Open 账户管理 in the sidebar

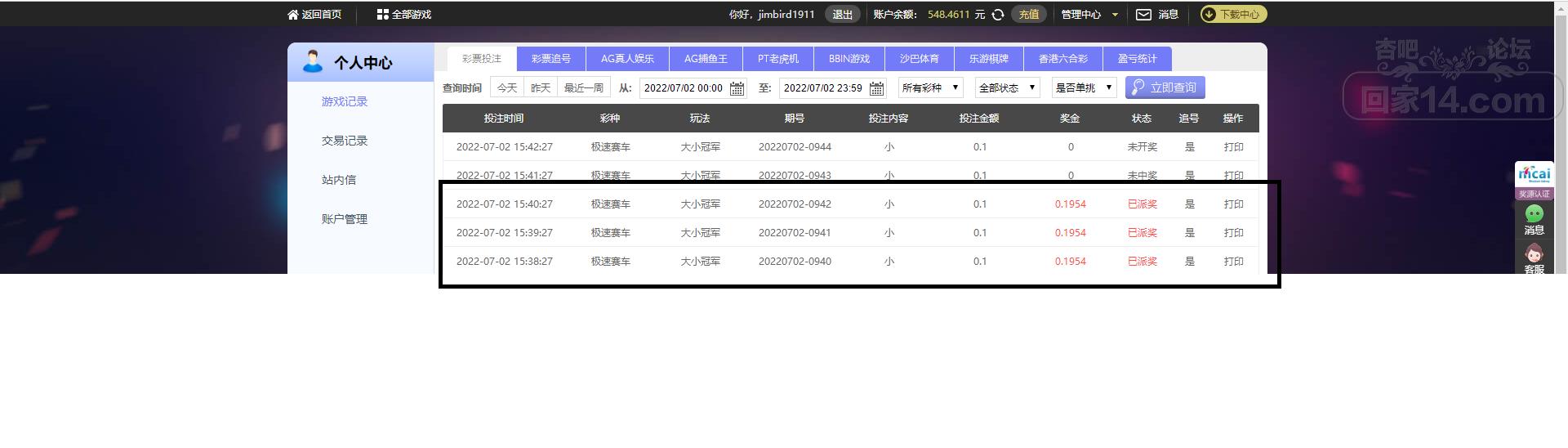[345, 219]
